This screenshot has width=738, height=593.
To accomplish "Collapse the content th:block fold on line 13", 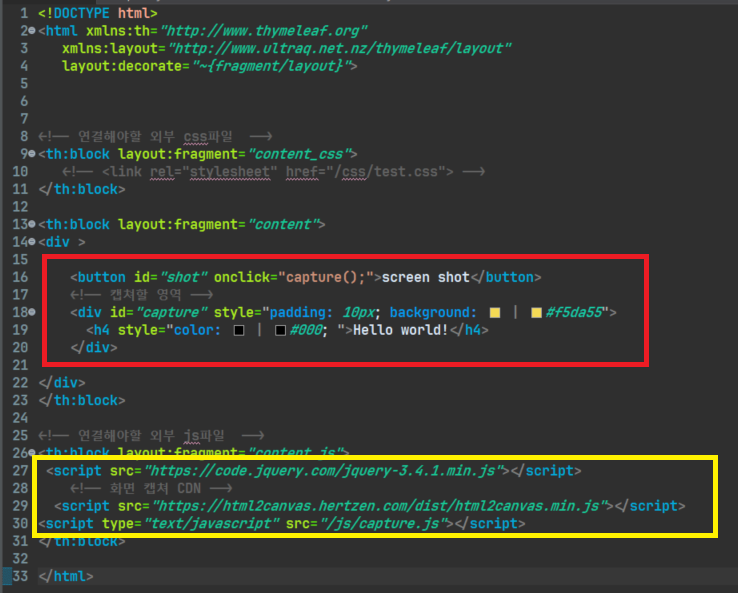I will 32,224.
